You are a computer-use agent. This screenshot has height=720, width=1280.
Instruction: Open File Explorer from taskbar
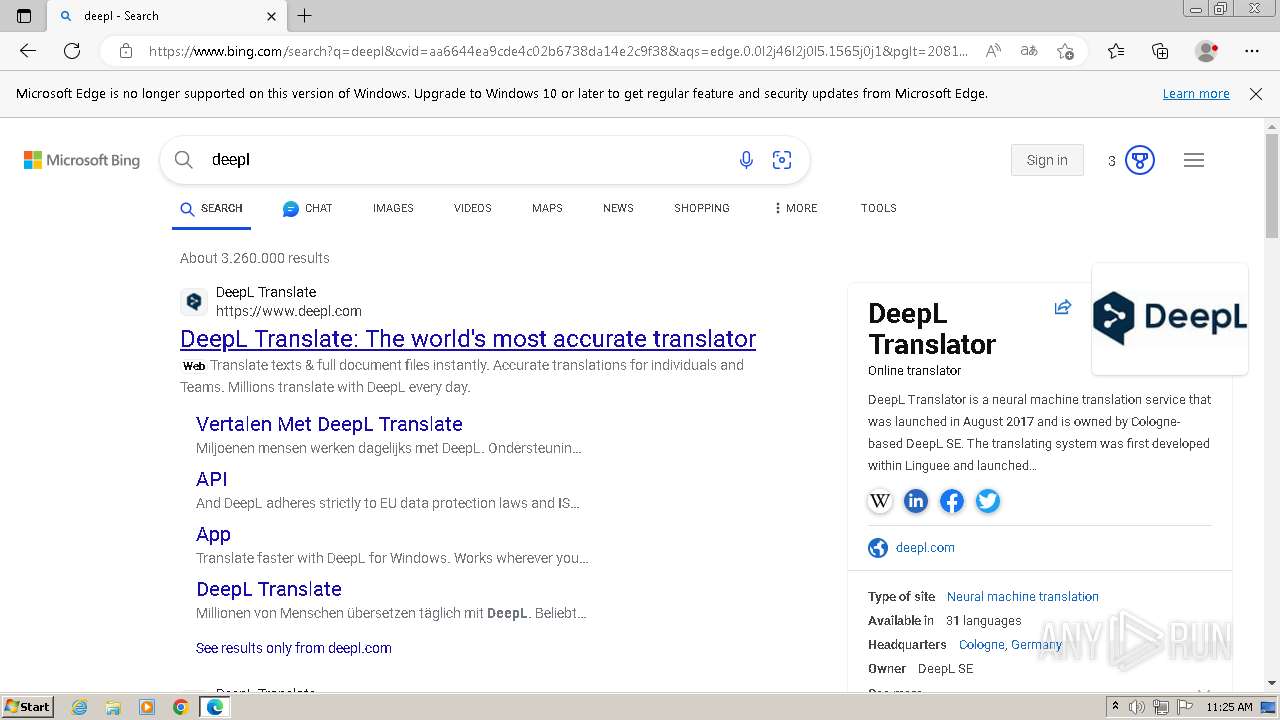pos(113,707)
